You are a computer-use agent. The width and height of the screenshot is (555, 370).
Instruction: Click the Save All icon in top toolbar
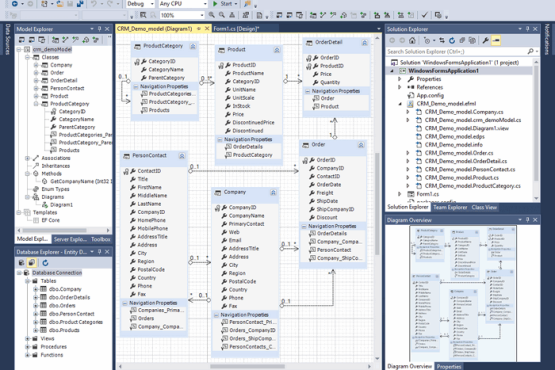(x=80, y=4)
